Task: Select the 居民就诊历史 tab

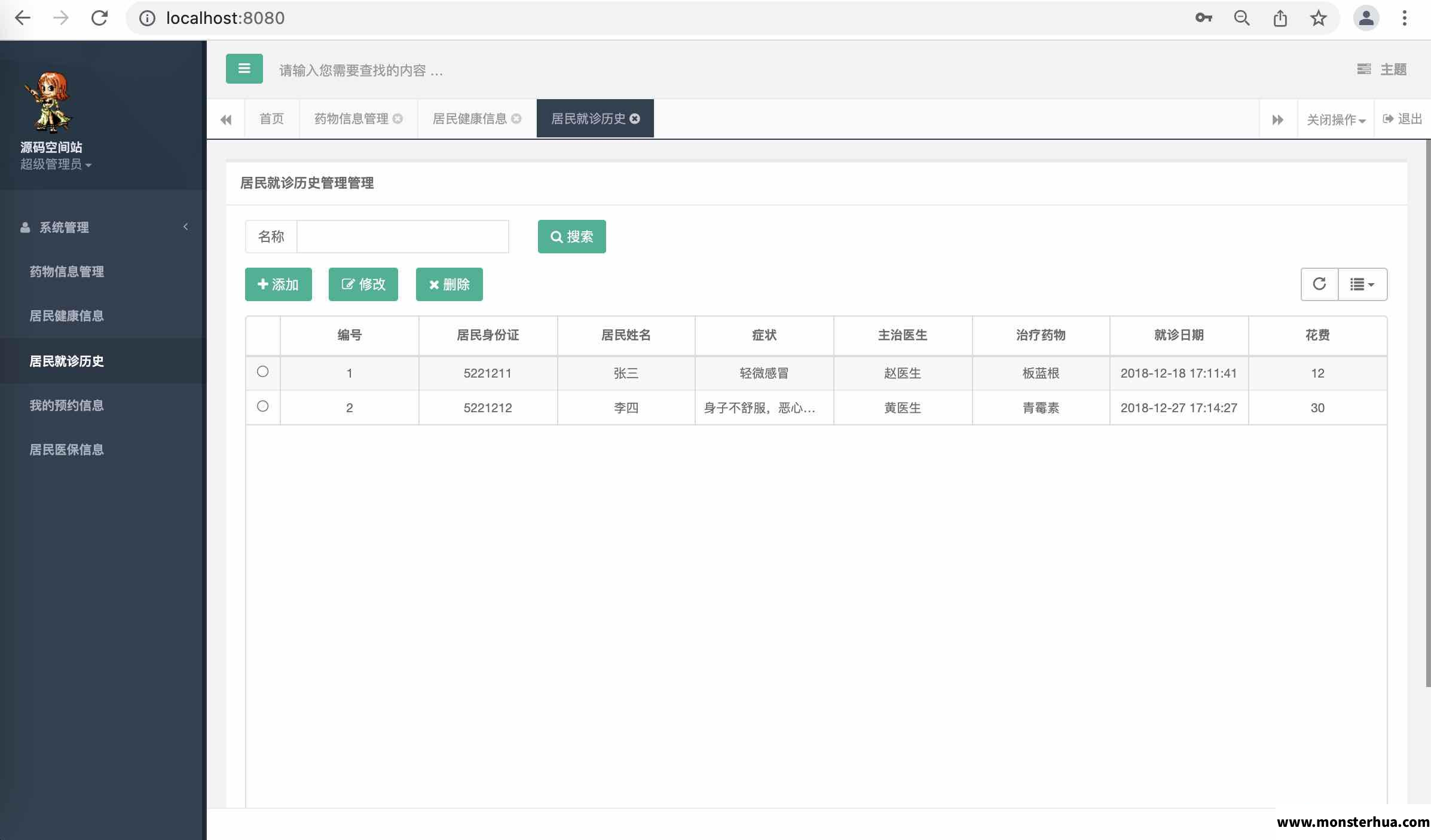Action: click(x=588, y=119)
